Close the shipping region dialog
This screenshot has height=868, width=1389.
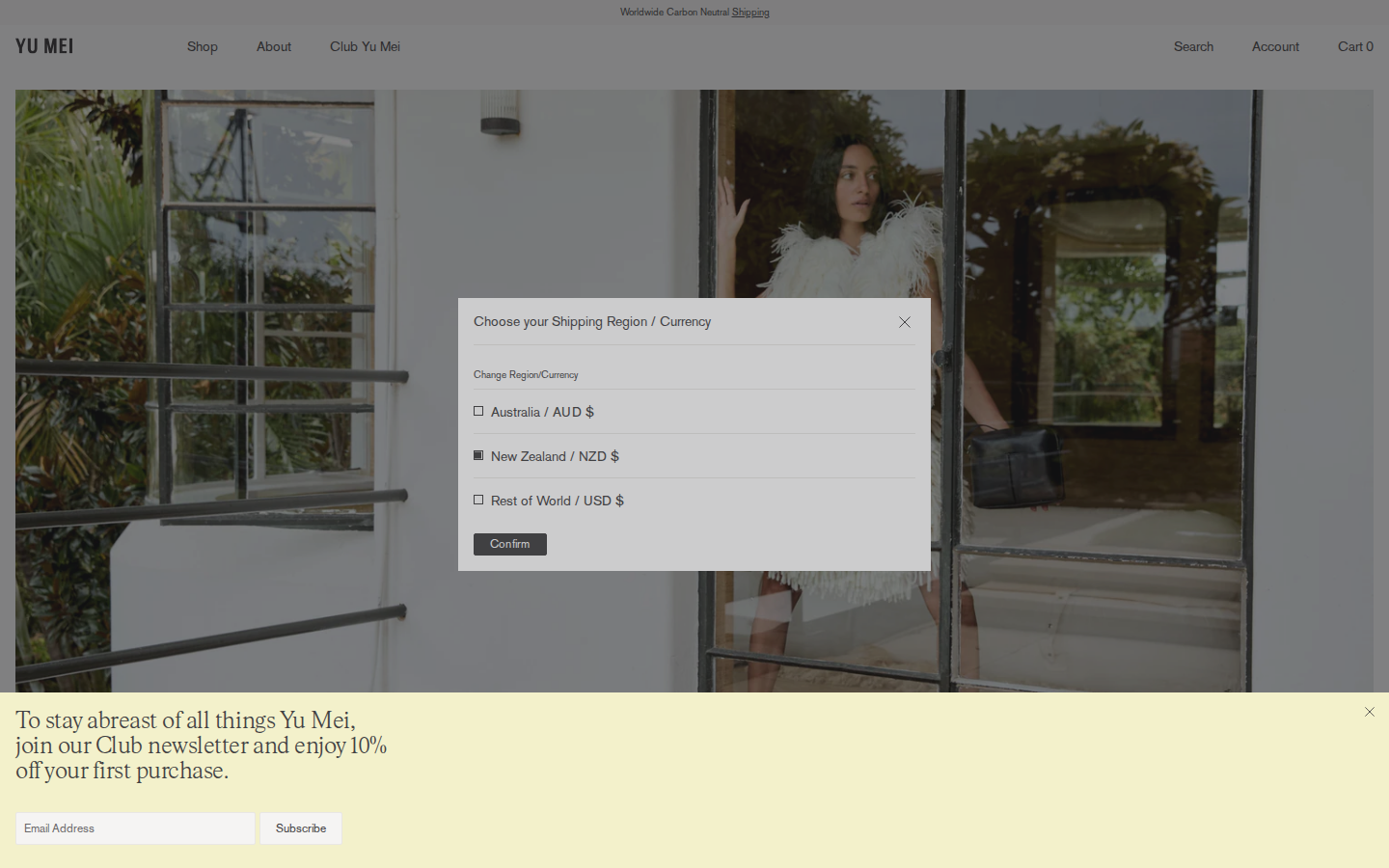[905, 322]
